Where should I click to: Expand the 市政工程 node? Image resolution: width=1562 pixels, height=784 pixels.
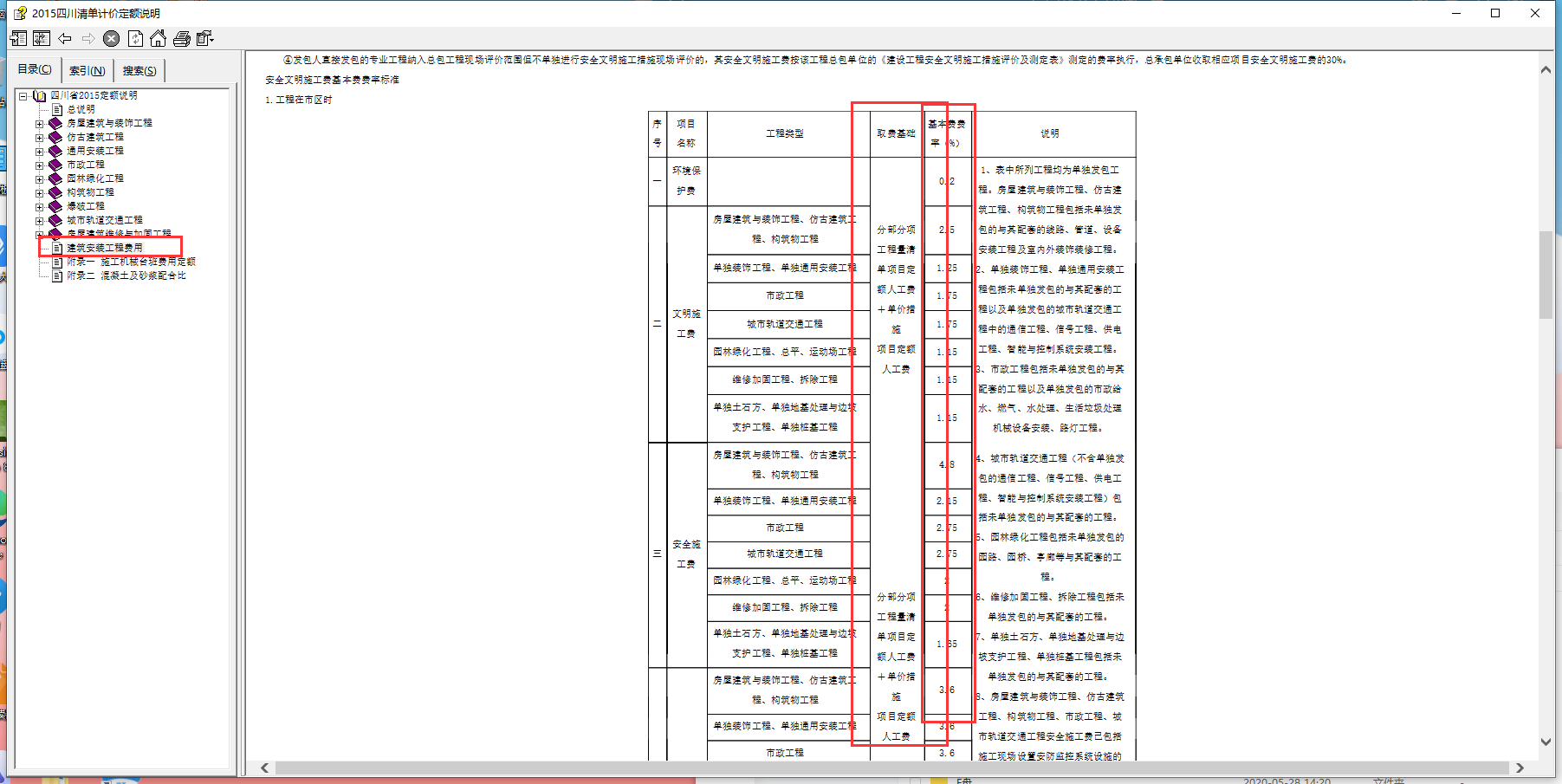[x=39, y=165]
